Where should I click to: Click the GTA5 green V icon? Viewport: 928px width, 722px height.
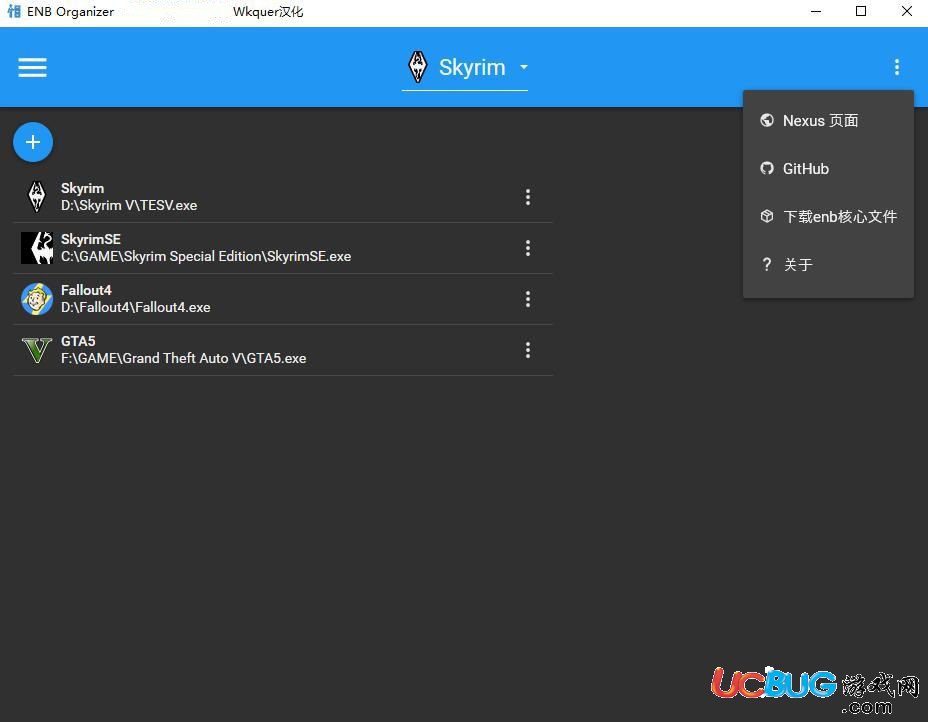coord(37,350)
